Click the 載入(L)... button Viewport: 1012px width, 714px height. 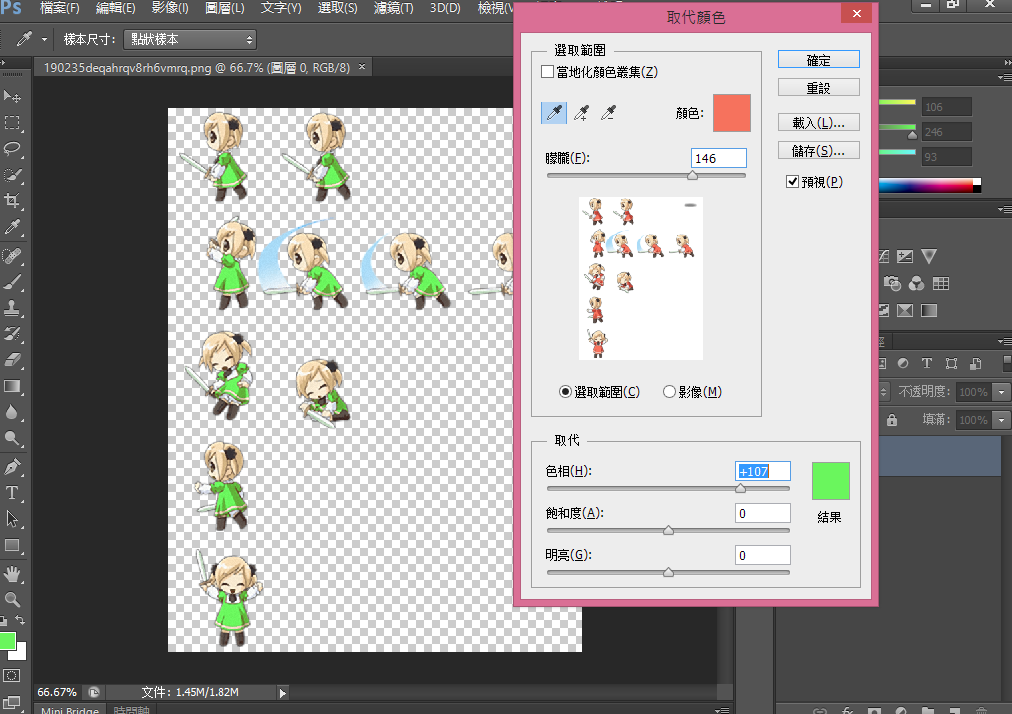point(818,122)
